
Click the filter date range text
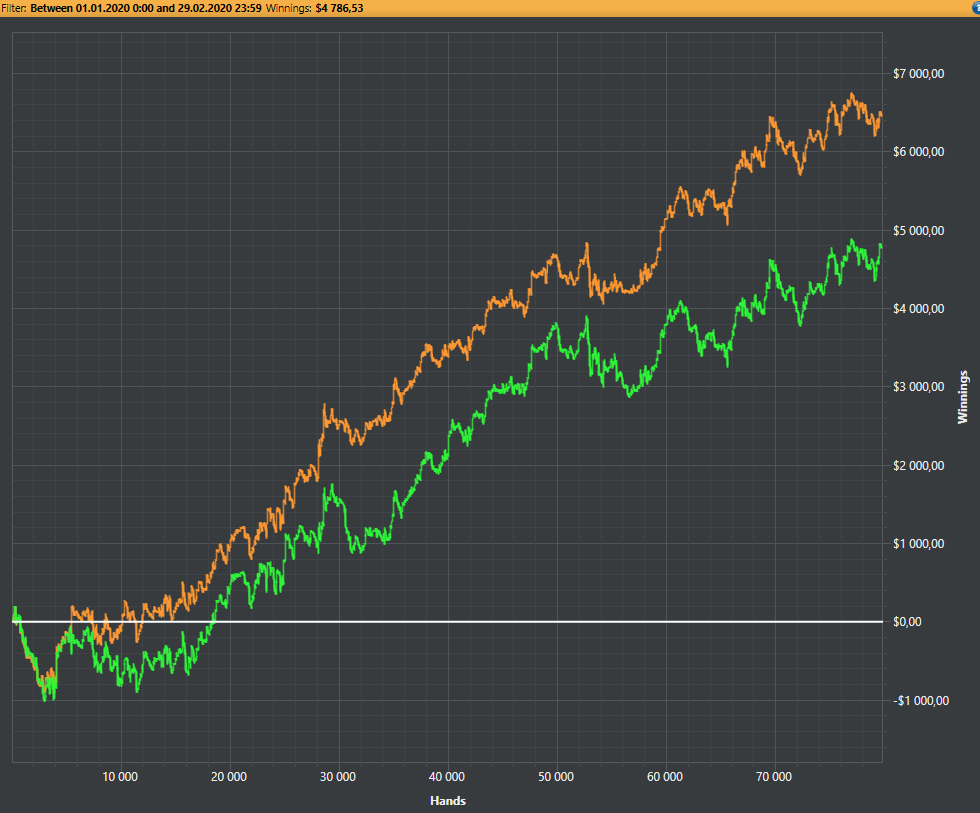[x=146, y=8]
